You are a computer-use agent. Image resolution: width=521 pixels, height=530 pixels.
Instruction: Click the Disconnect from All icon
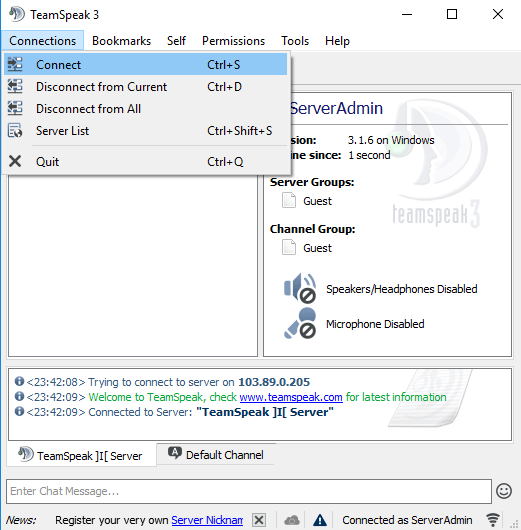pos(15,109)
